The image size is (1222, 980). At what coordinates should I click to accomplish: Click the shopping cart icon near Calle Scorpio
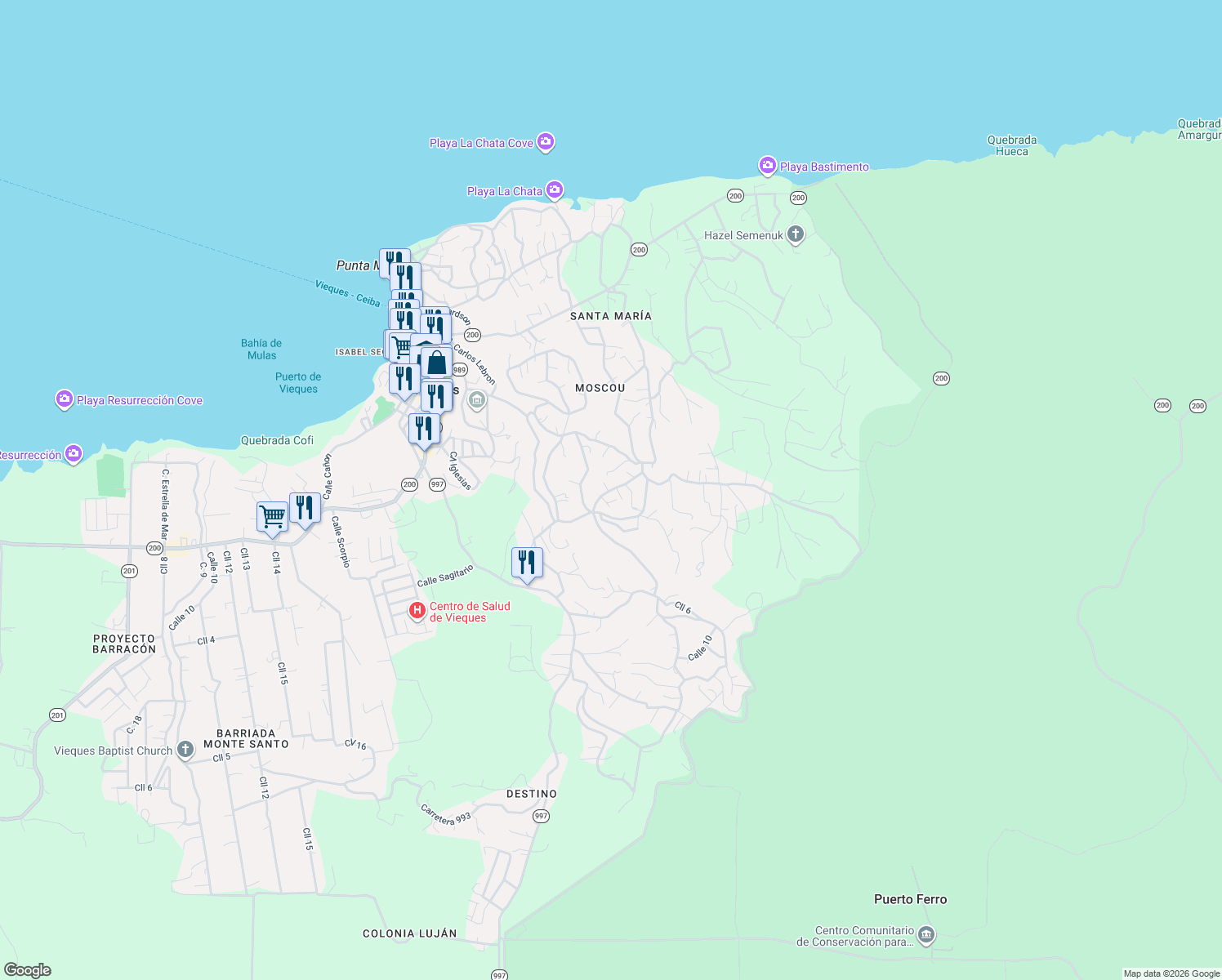coord(272,514)
